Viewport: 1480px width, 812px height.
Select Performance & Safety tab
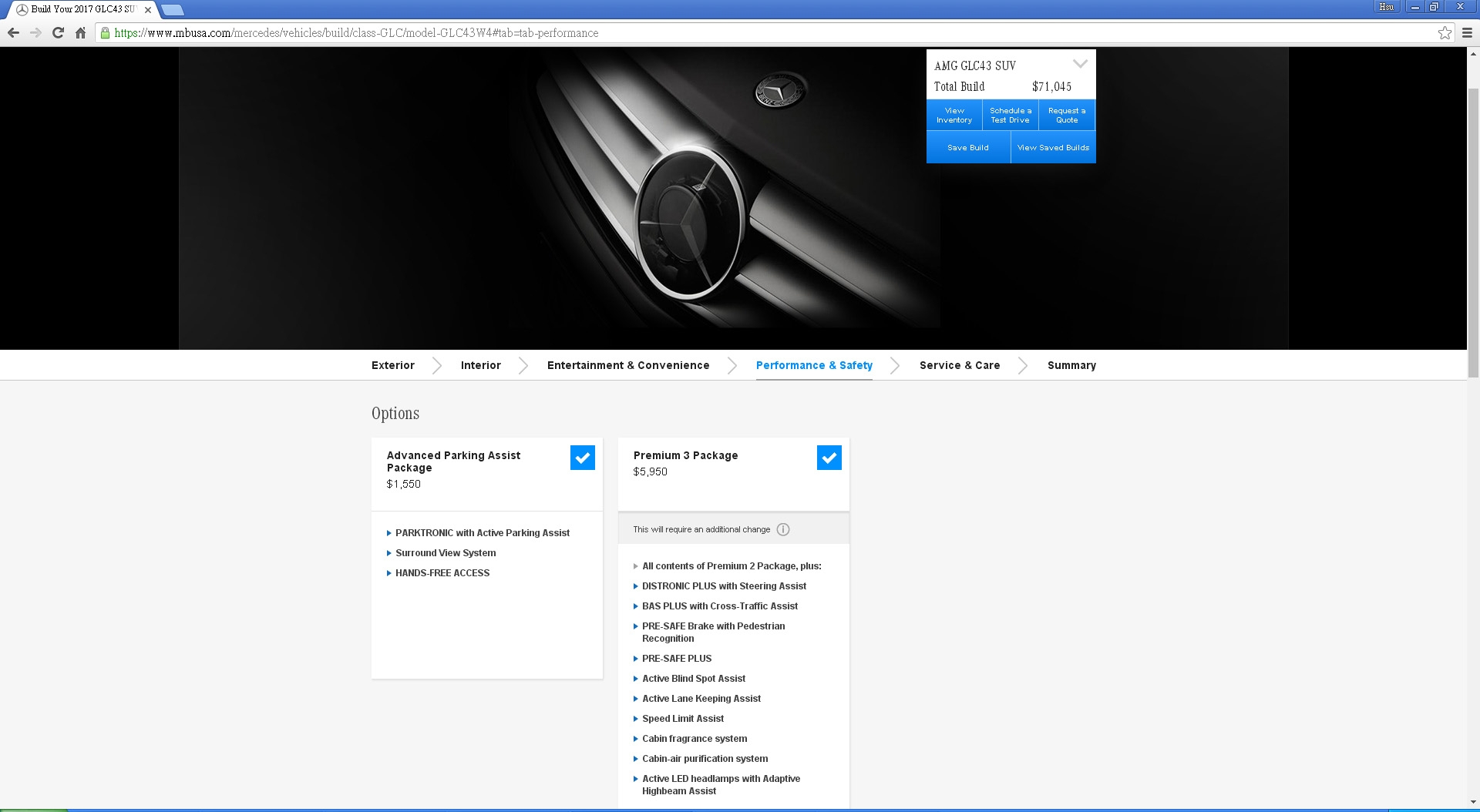click(814, 365)
